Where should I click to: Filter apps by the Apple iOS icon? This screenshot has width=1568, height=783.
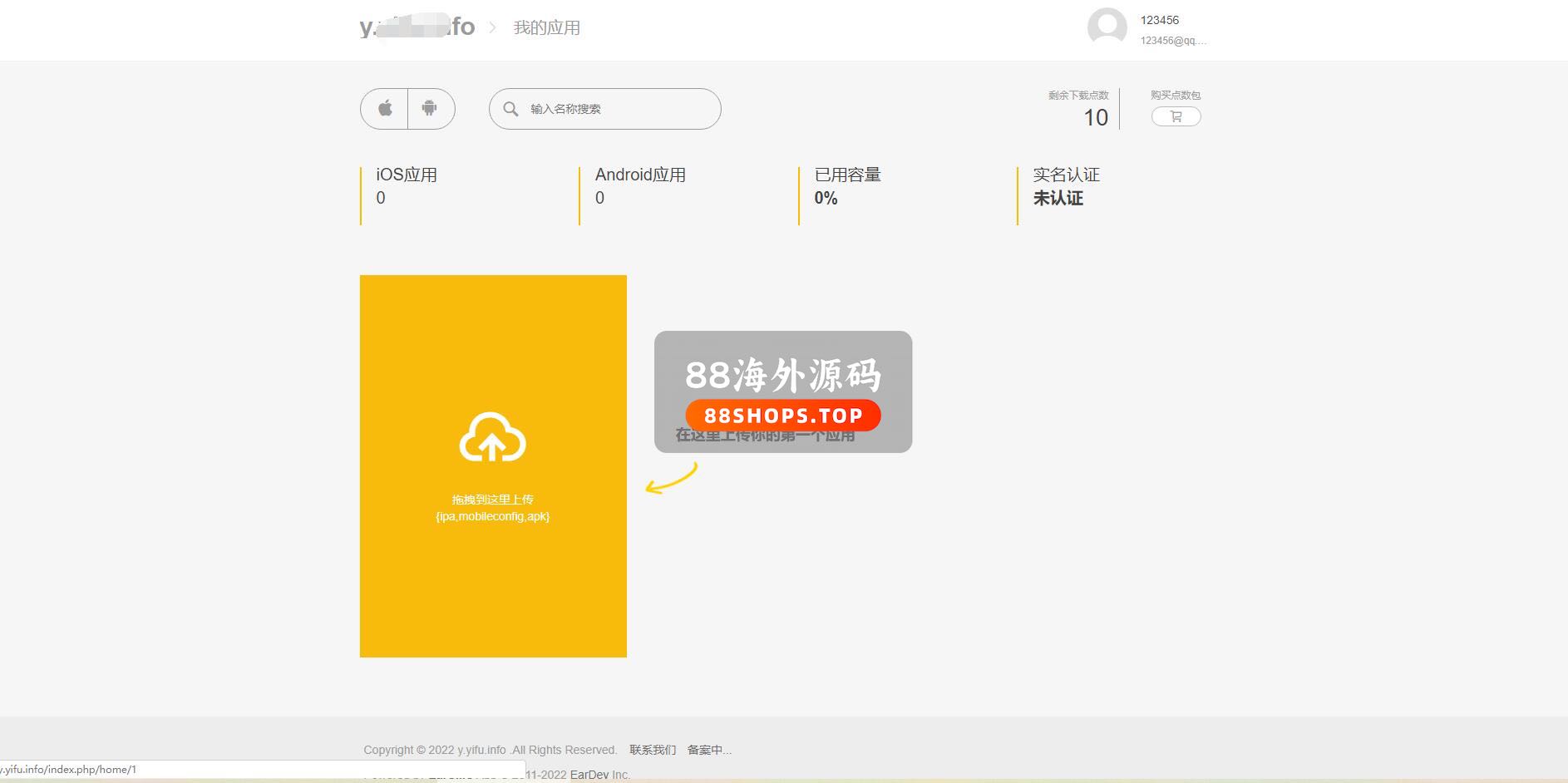coord(385,109)
